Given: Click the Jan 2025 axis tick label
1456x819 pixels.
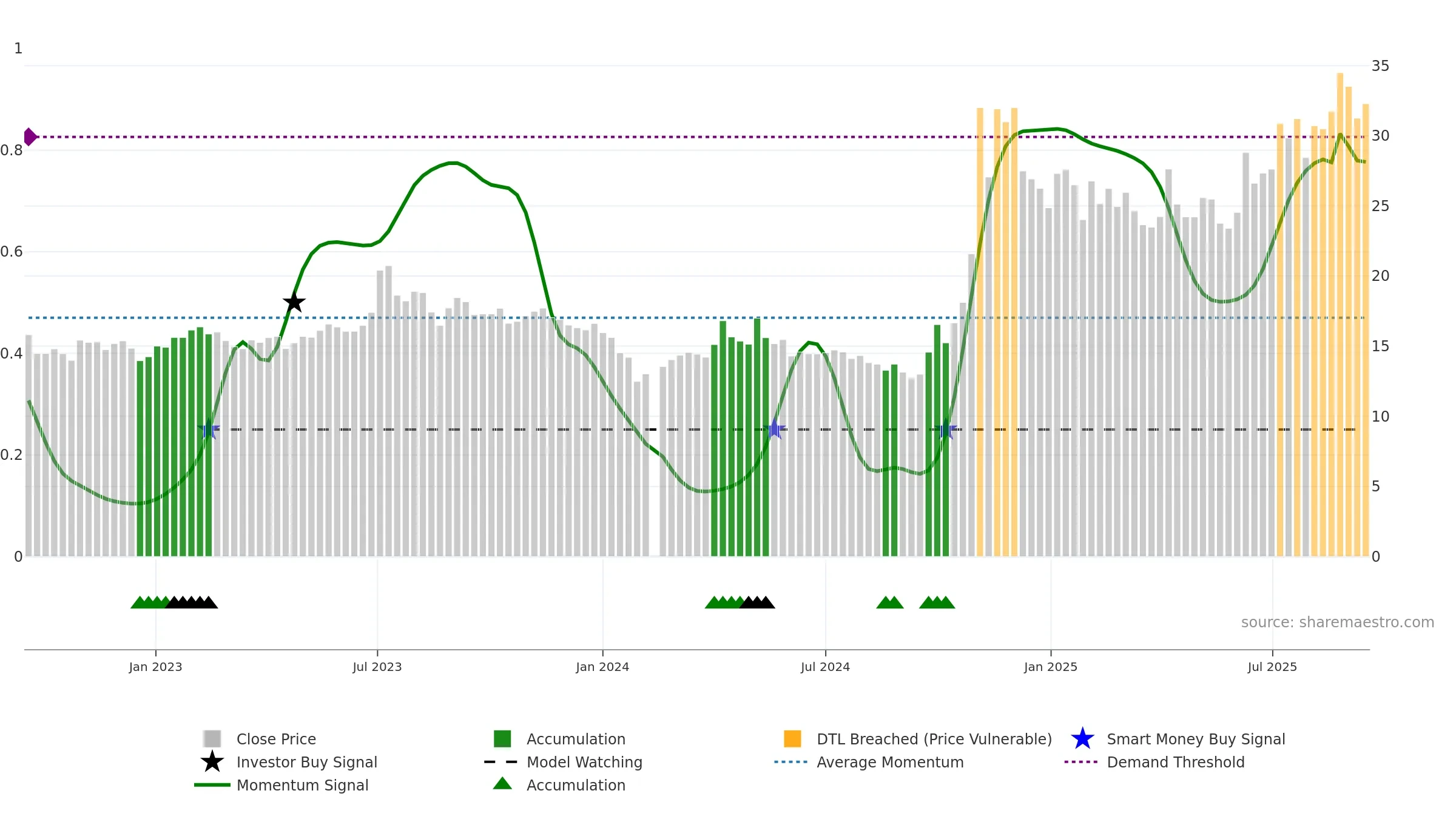Looking at the screenshot, I should (1051, 667).
